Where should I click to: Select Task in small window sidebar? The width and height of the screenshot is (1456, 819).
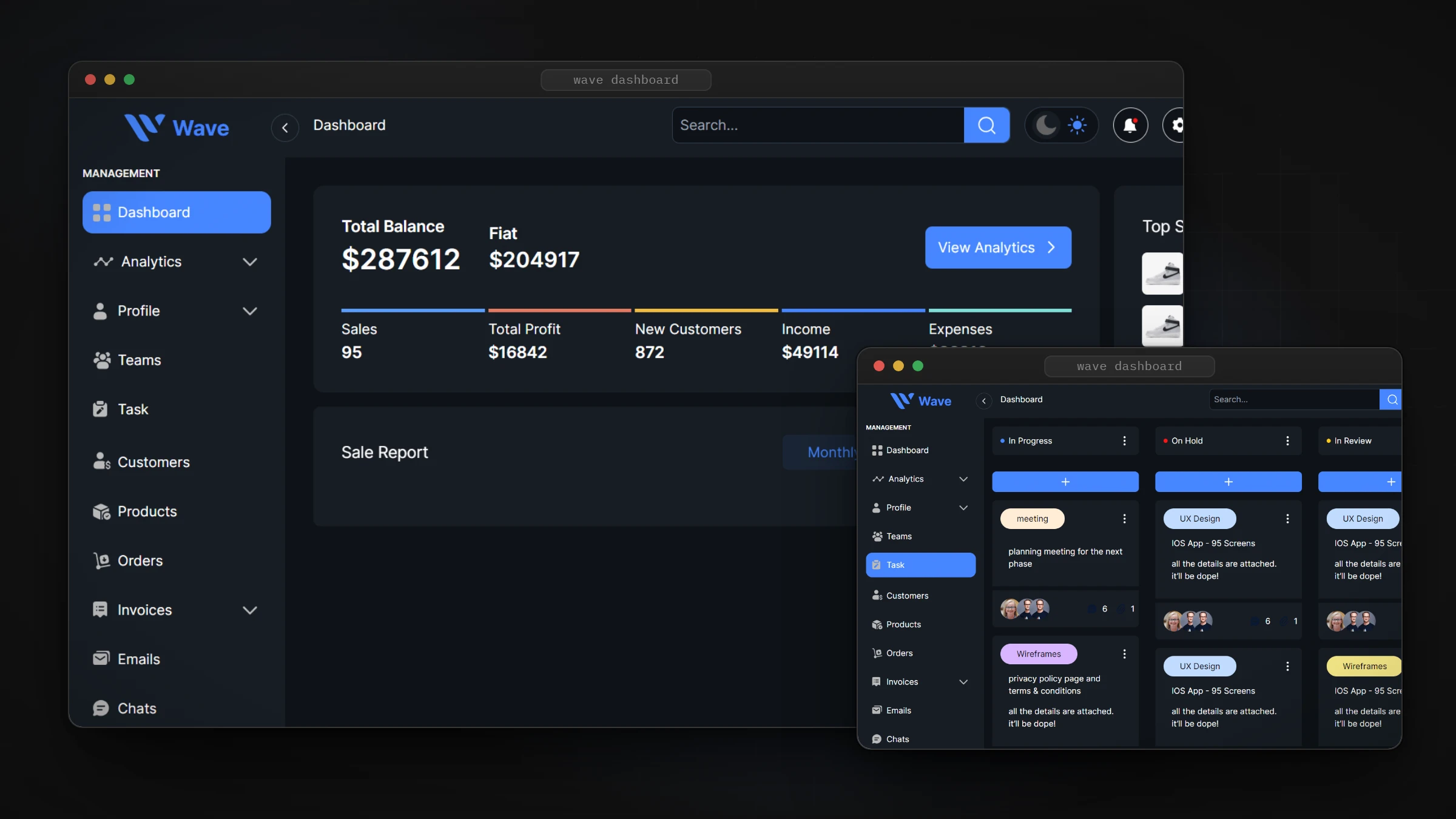921,565
